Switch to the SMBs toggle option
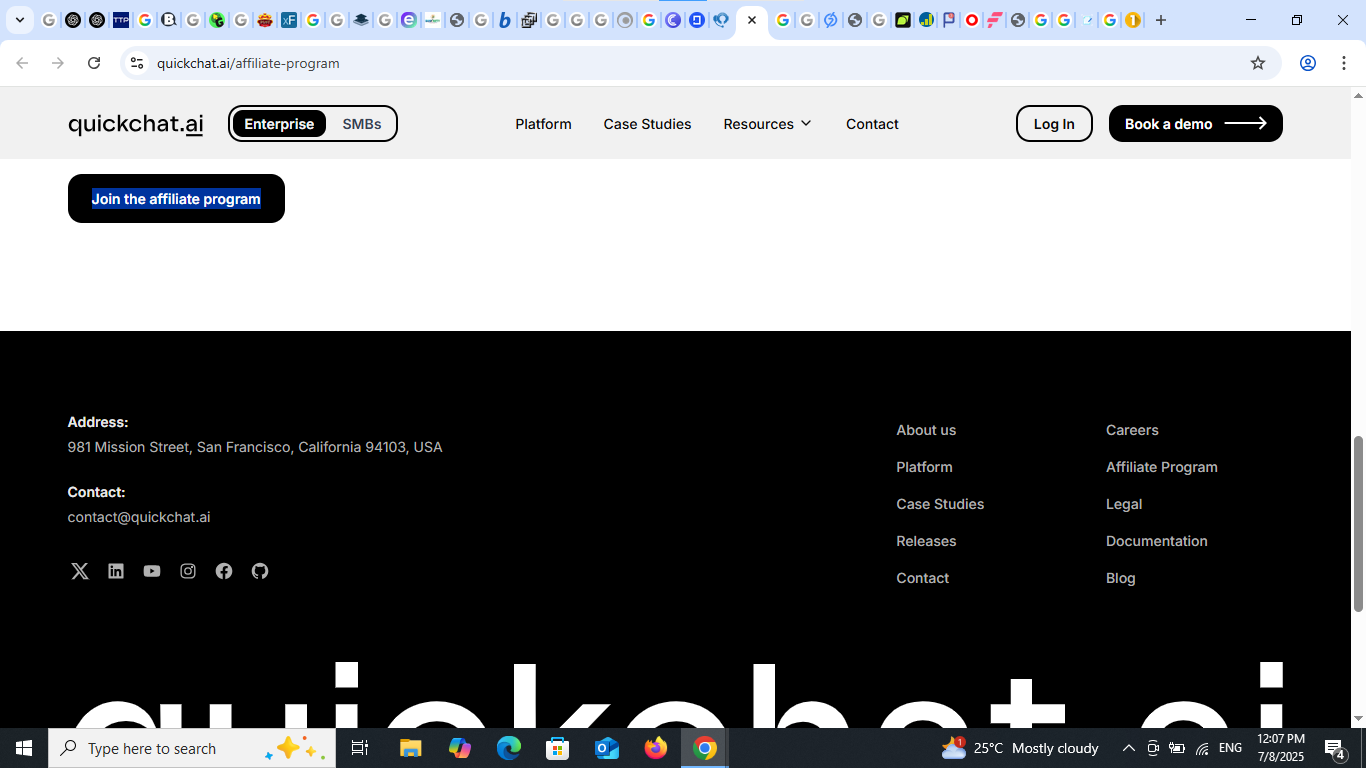This screenshot has width=1366, height=768. tap(362, 124)
